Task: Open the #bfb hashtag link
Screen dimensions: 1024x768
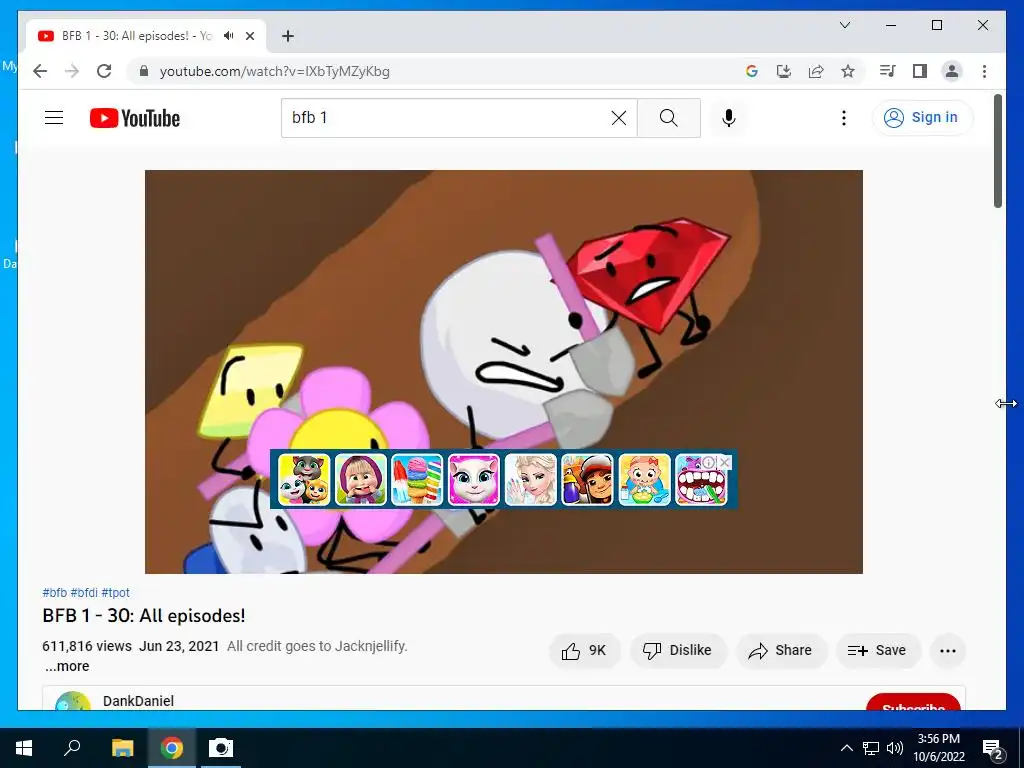Action: point(54,592)
